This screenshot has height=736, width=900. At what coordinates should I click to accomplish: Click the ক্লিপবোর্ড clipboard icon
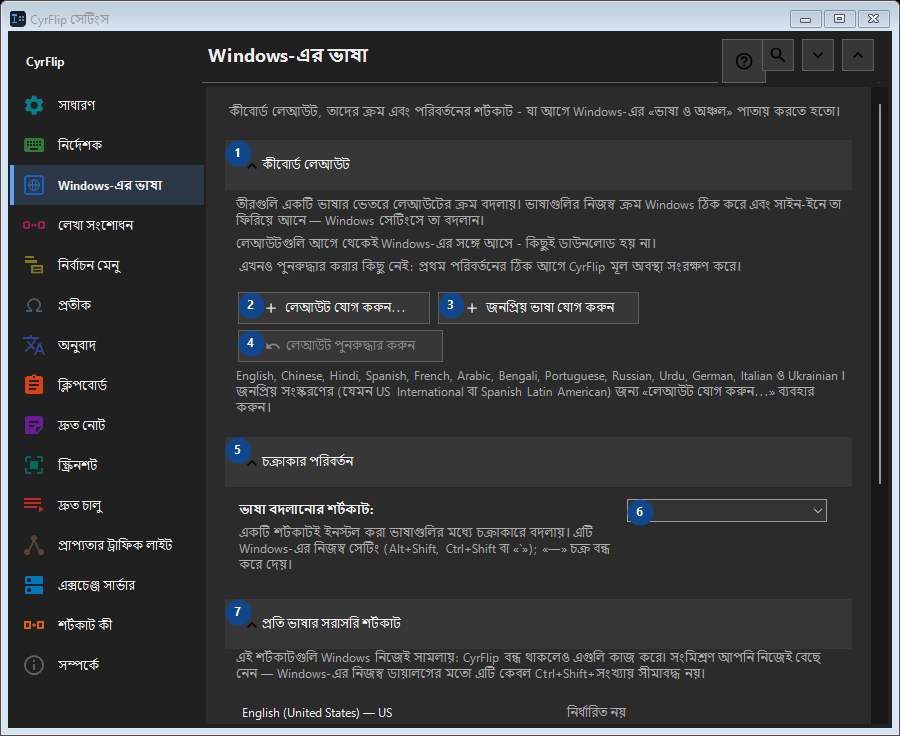pyautogui.click(x=34, y=385)
